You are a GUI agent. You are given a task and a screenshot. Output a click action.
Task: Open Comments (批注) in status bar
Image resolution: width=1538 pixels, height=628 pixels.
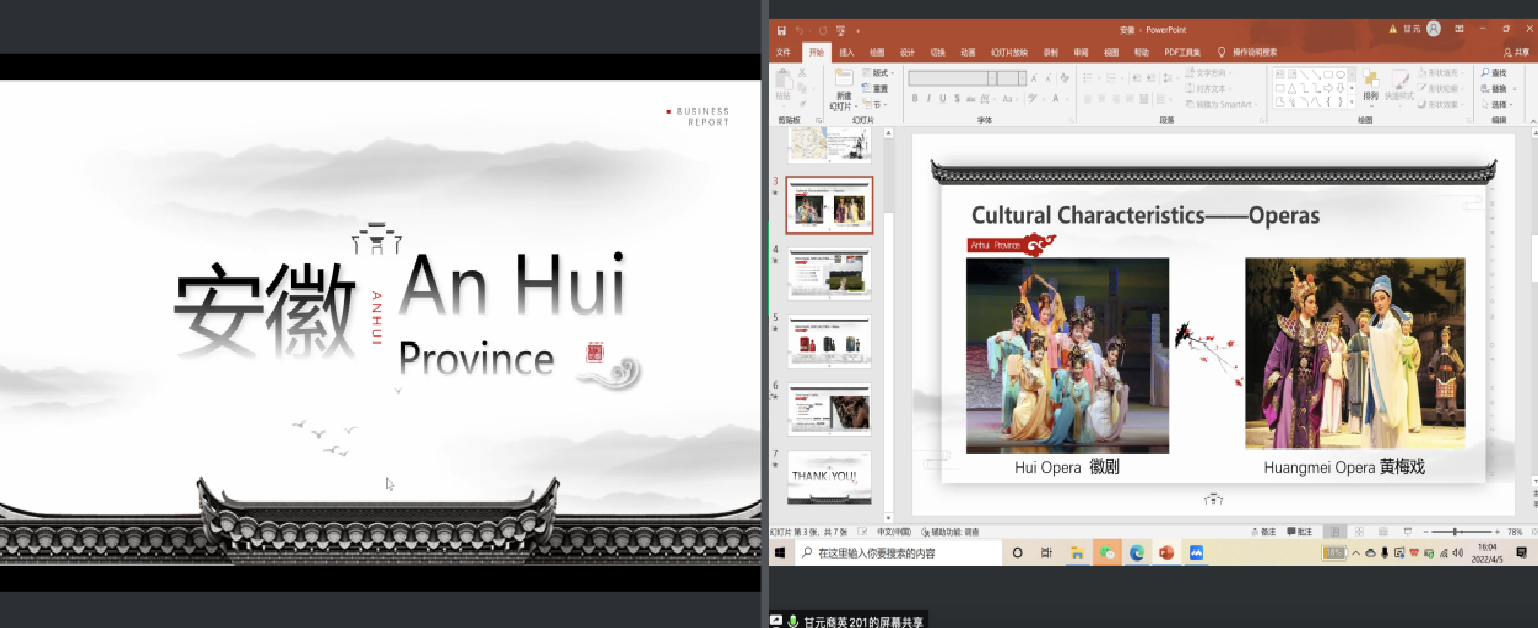click(x=1300, y=531)
